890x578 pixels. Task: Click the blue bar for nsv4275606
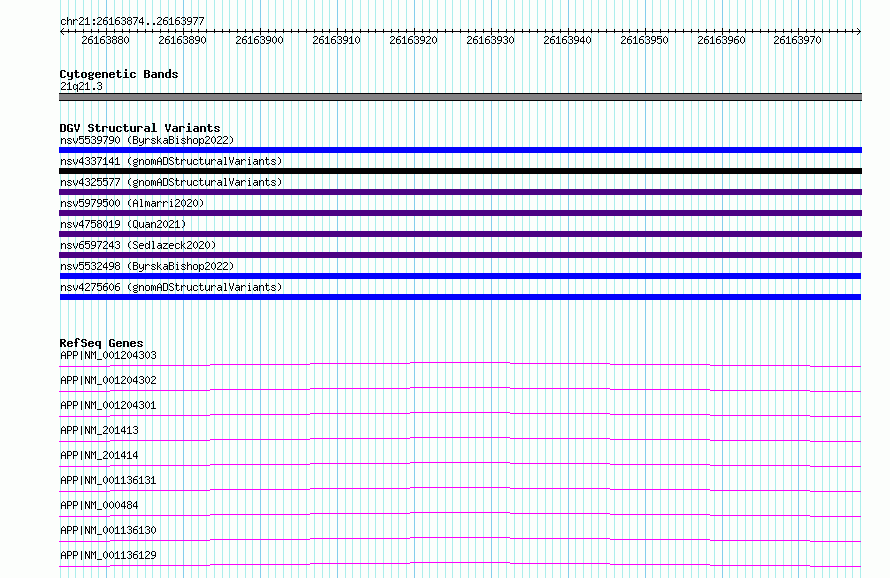460,297
